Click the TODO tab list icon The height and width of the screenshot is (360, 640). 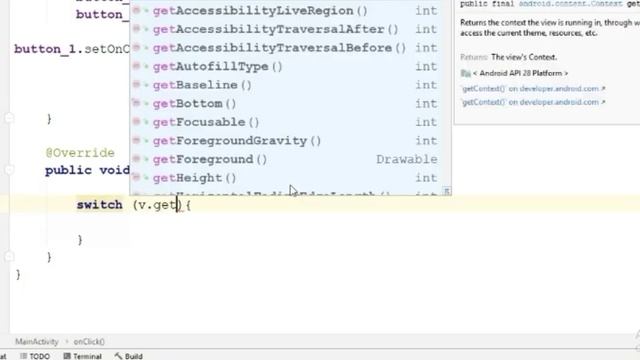click(x=23, y=356)
